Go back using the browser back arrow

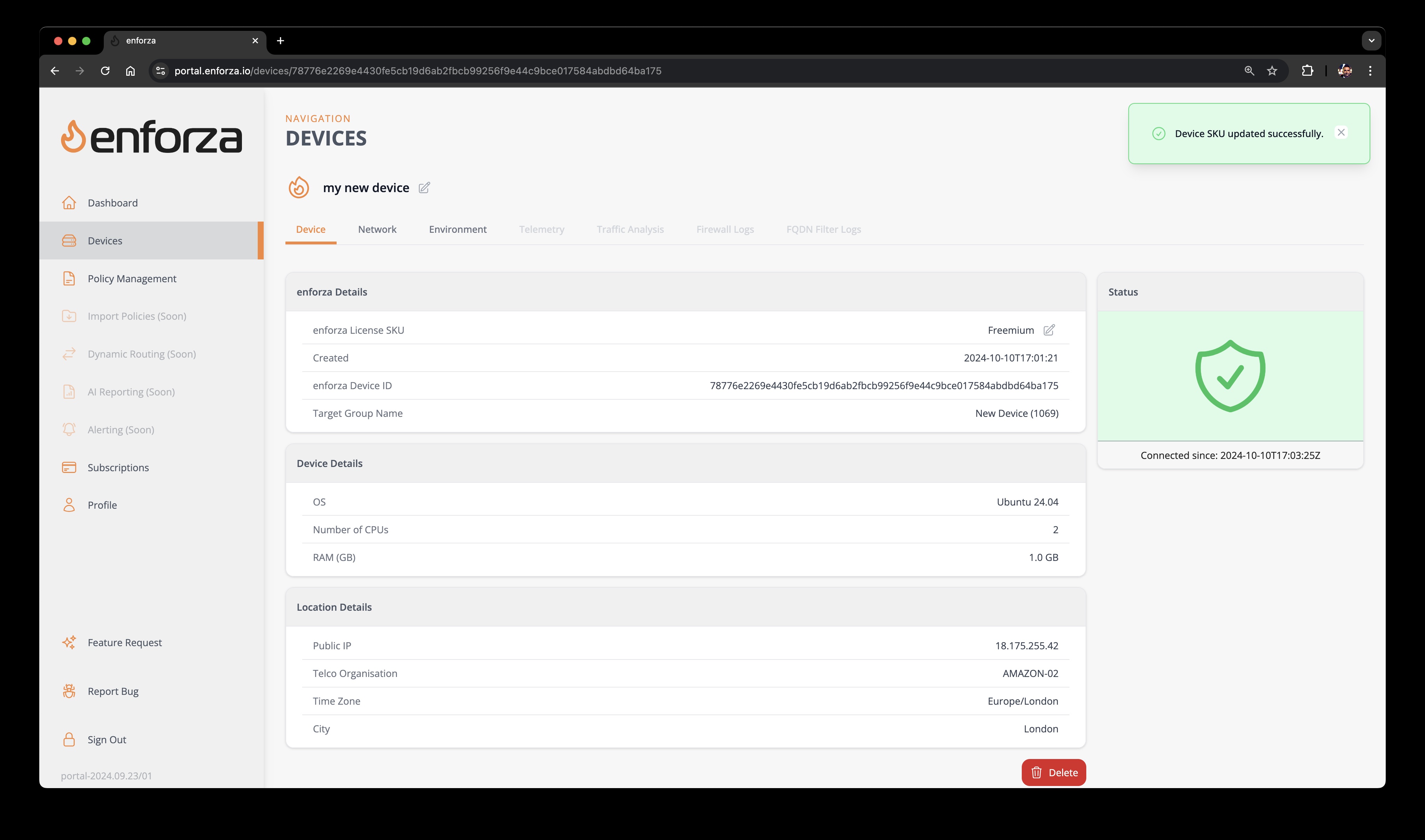55,71
